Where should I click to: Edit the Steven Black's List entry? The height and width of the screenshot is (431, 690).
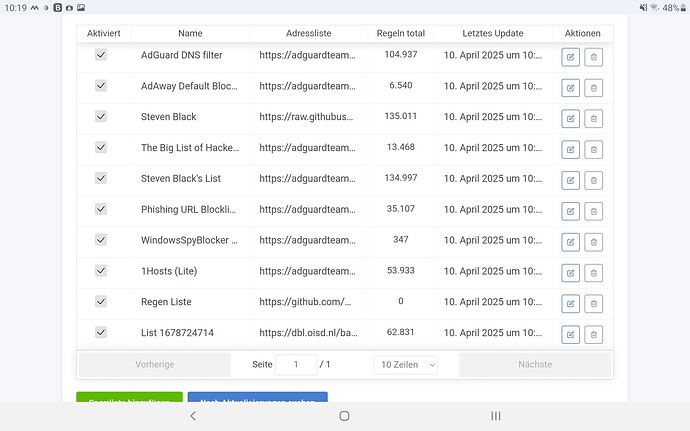point(570,181)
